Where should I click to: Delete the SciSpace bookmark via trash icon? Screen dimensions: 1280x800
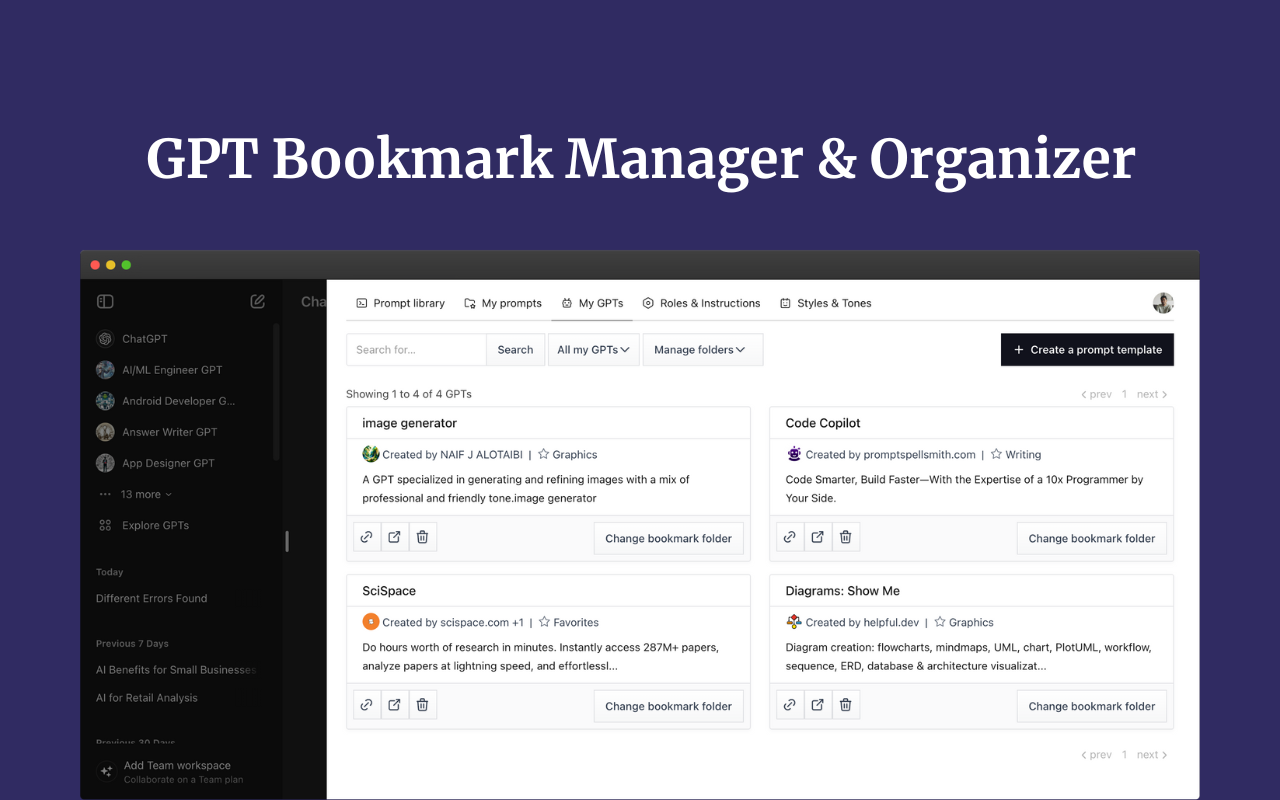[422, 706]
